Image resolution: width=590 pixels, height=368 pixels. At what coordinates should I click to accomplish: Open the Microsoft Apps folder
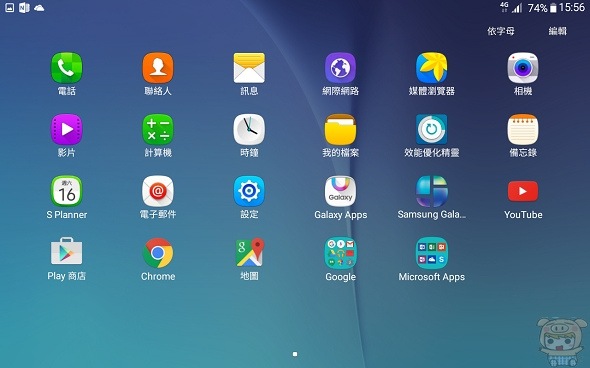click(432, 253)
